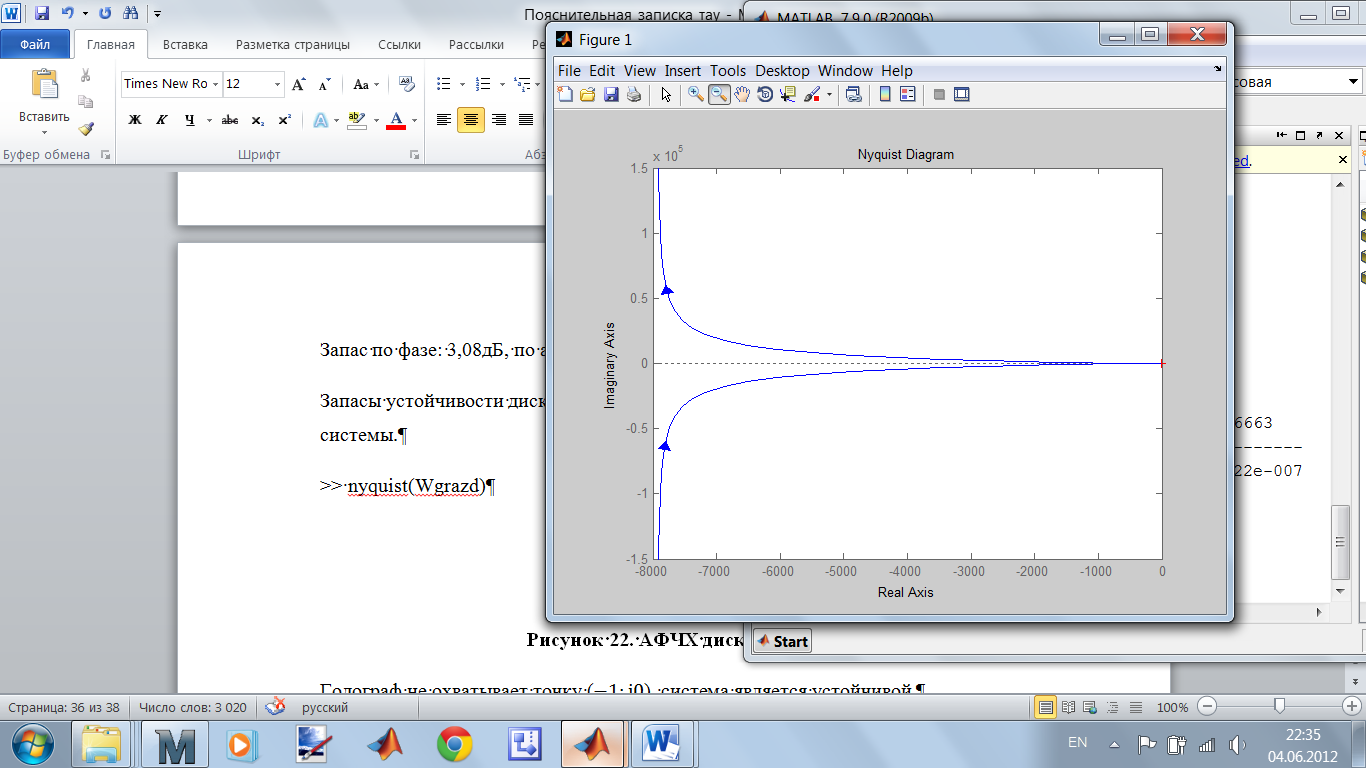The width and height of the screenshot is (1366, 768).
Task: Adjust Word zoom slider handle
Action: point(1279,707)
